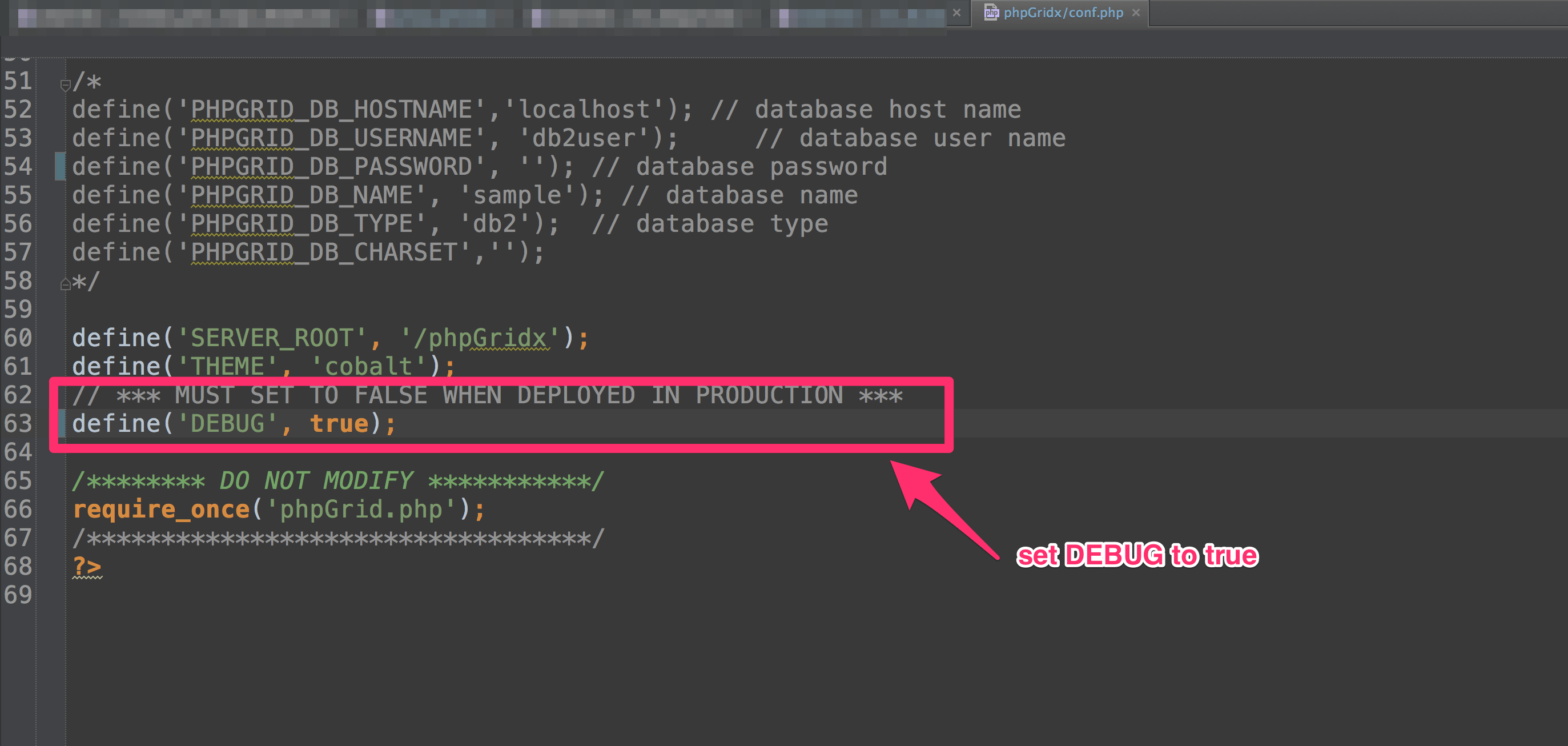The height and width of the screenshot is (746, 1568).
Task: Click the PHPGRID_DB_HOSTNAME constant
Action: [331, 110]
